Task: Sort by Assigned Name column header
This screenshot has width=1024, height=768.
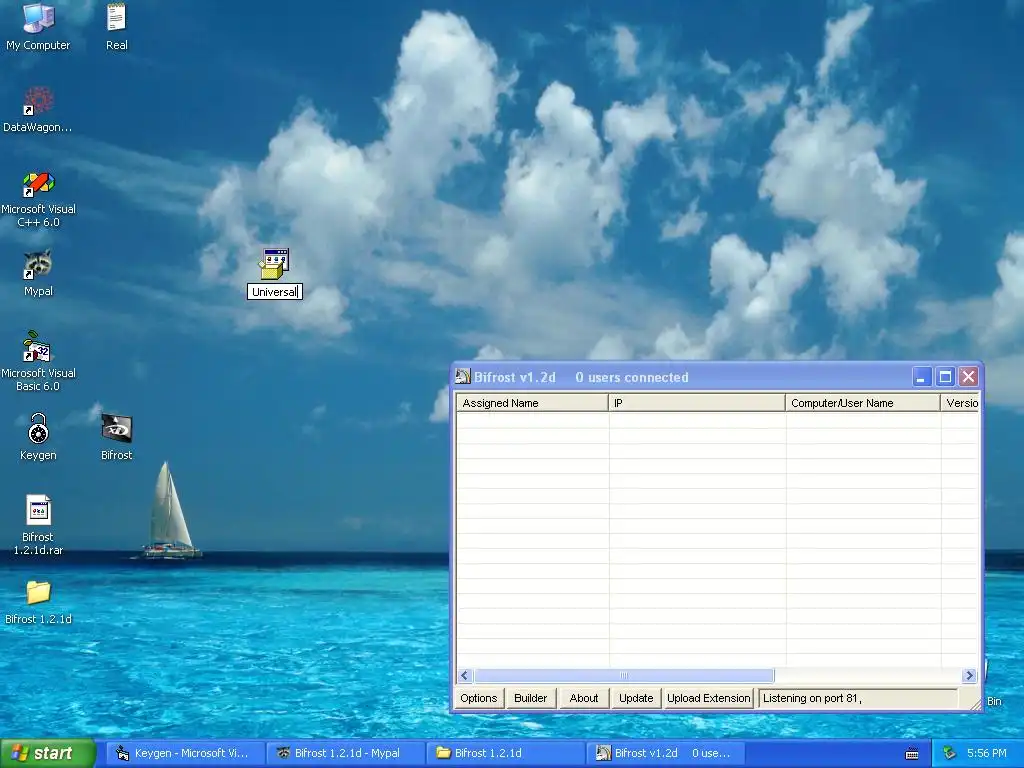Action: point(532,403)
